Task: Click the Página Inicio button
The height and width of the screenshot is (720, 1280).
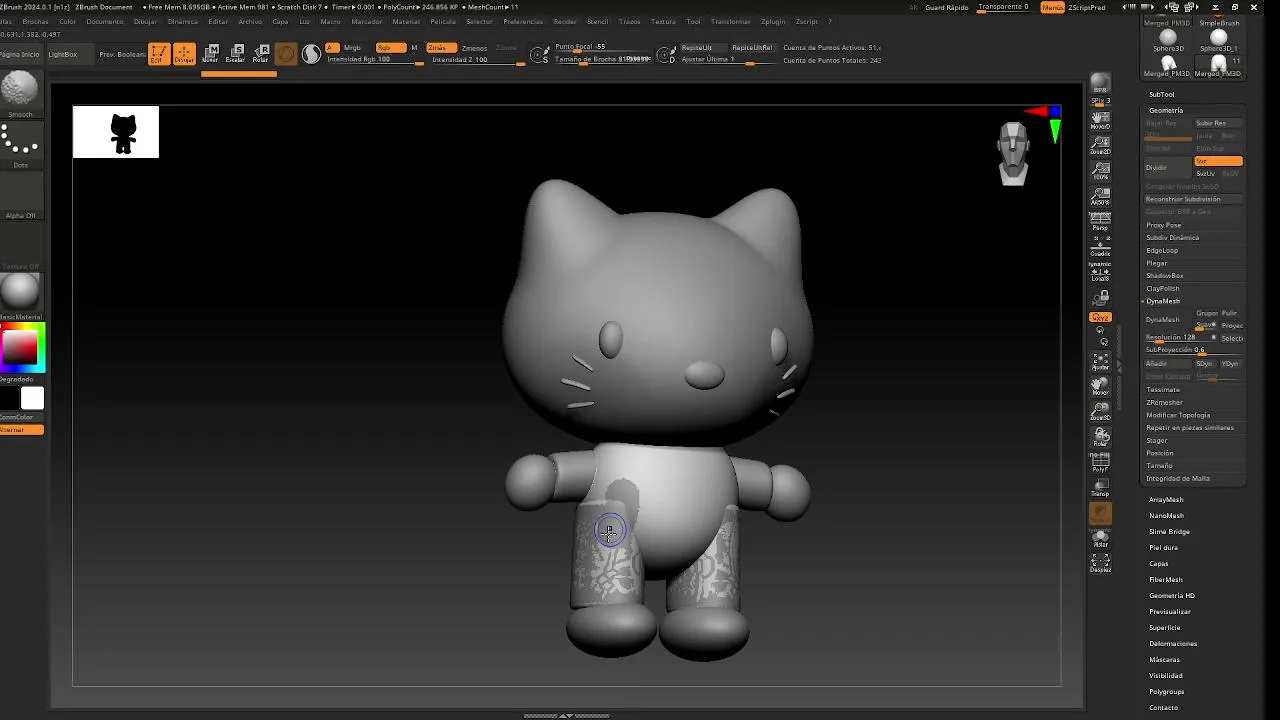Action: coord(20,54)
